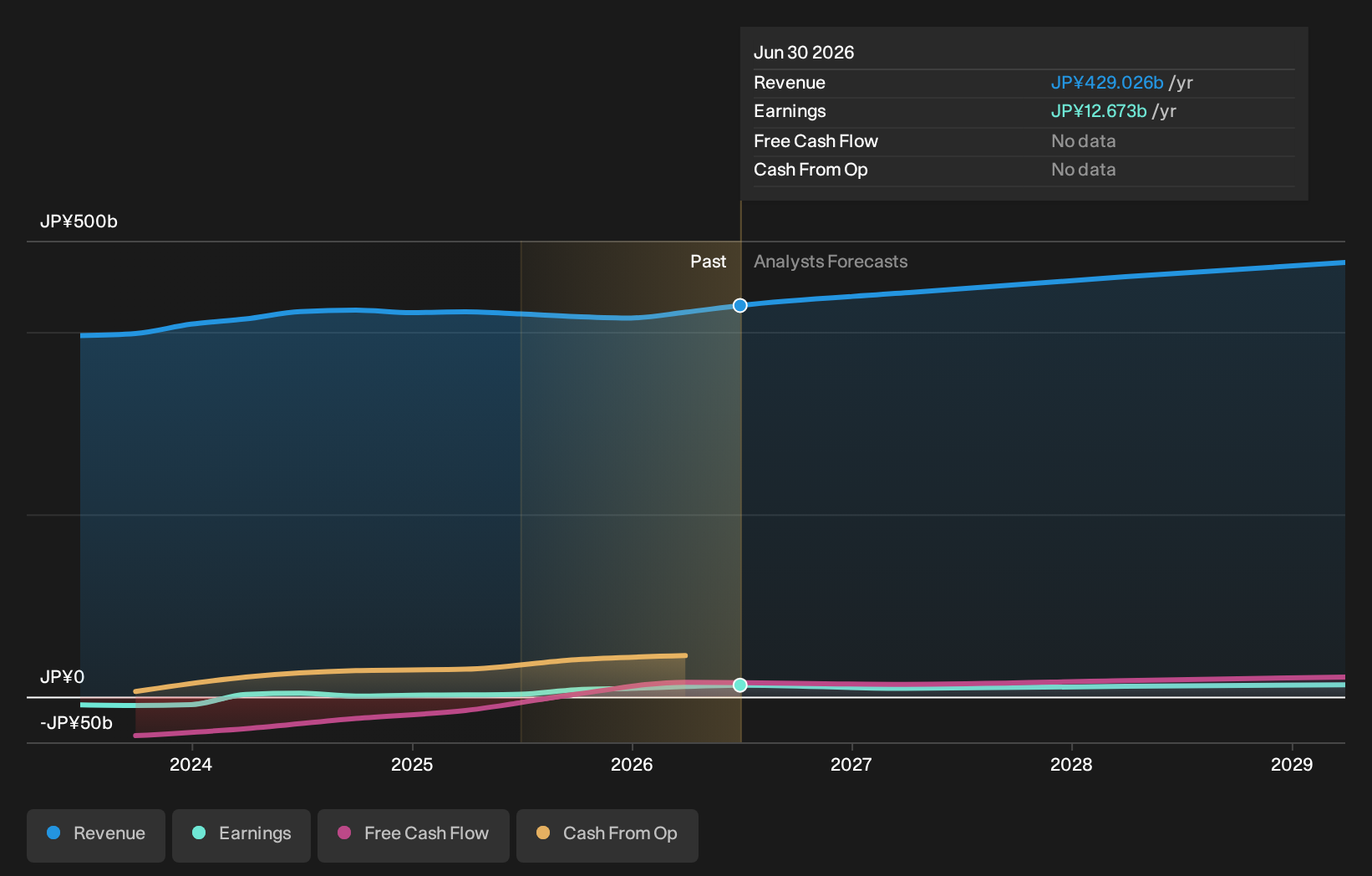The width and height of the screenshot is (1372, 876).
Task: Toggle the Free Cash Flow legend button
Action: tap(414, 835)
